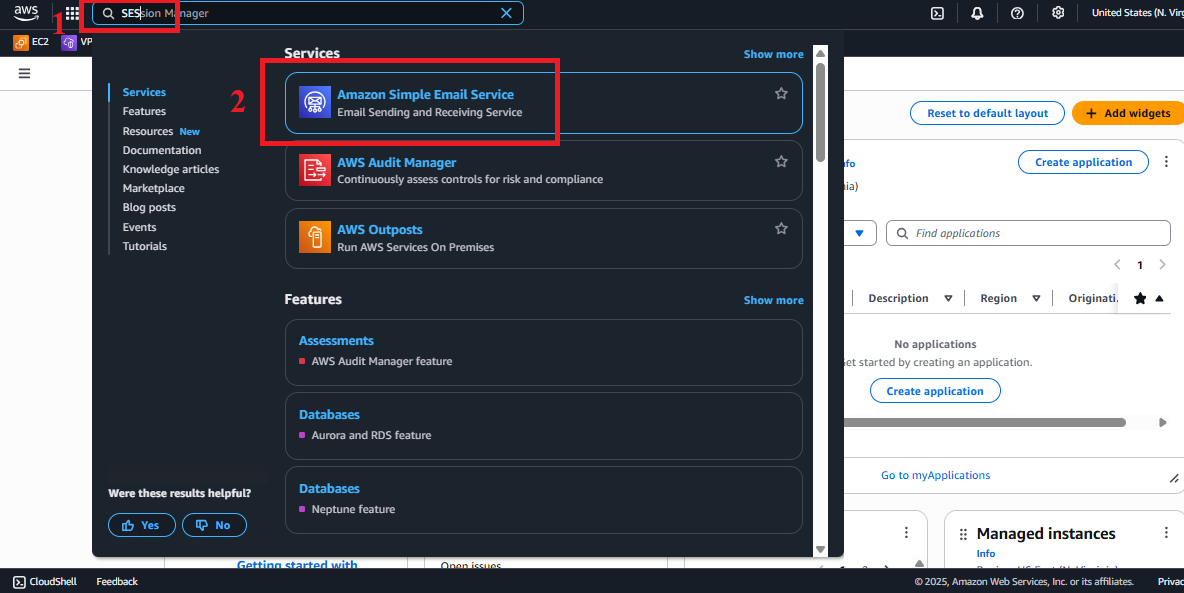The width and height of the screenshot is (1184, 593).
Task: Open Managed instances widget options
Action: click(x=1166, y=533)
